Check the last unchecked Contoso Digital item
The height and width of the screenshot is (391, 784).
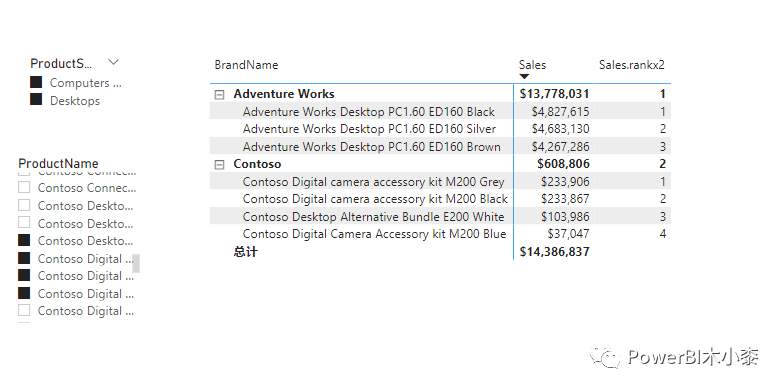pos(24,310)
